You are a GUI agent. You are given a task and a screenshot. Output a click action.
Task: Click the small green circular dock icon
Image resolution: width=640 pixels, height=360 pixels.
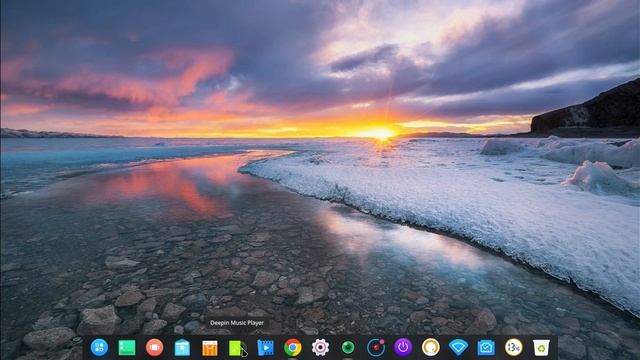pos(348,348)
